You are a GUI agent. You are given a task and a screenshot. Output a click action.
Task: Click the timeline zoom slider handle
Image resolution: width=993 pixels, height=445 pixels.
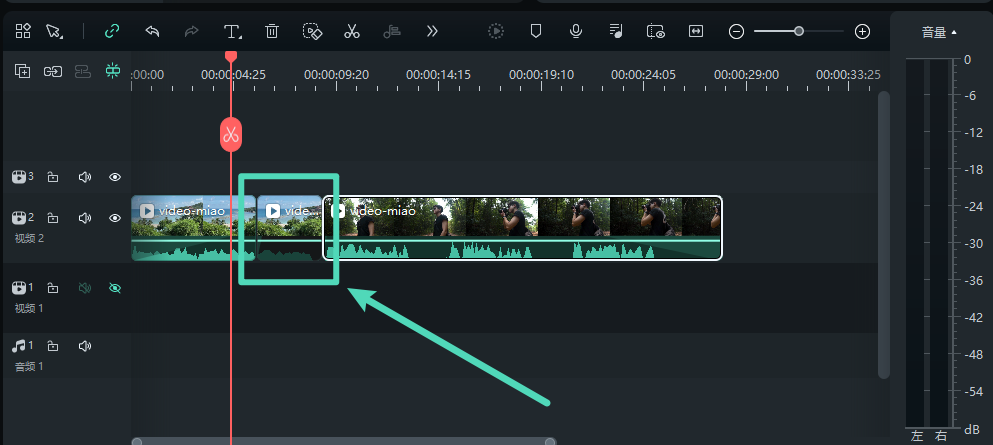799,31
